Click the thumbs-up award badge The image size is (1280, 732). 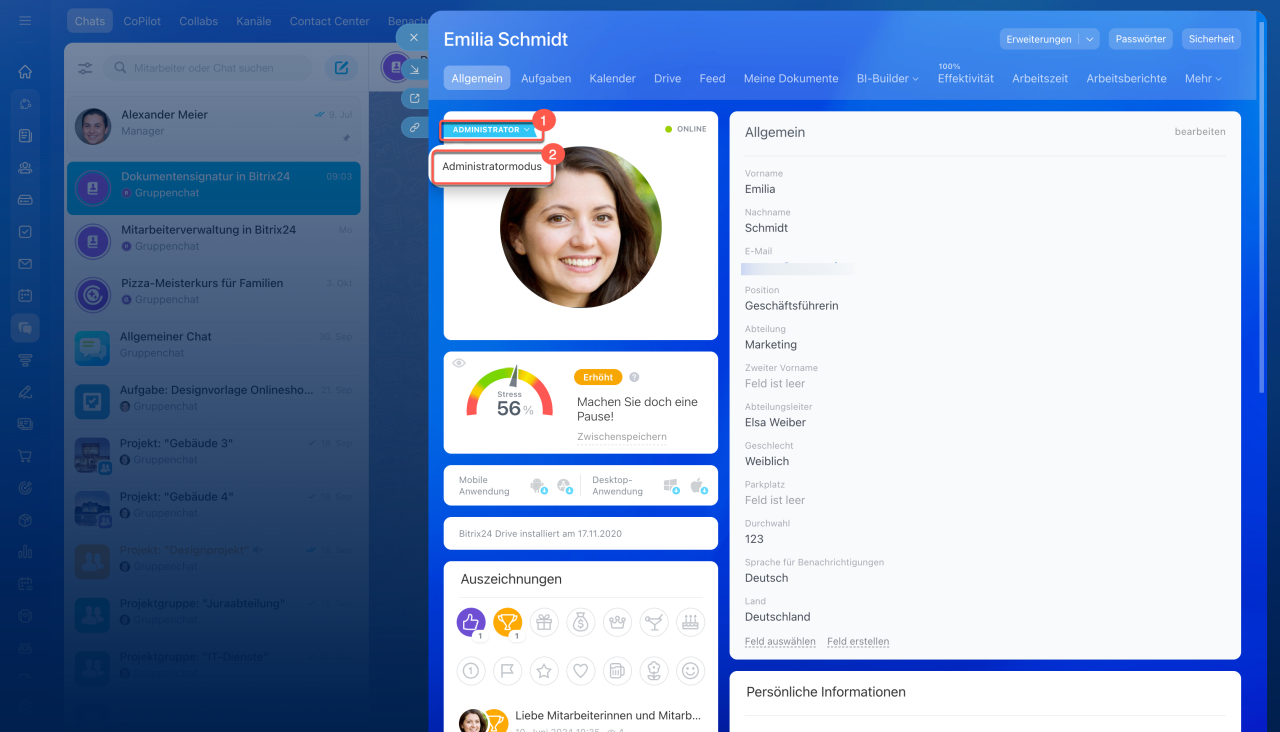471,623
